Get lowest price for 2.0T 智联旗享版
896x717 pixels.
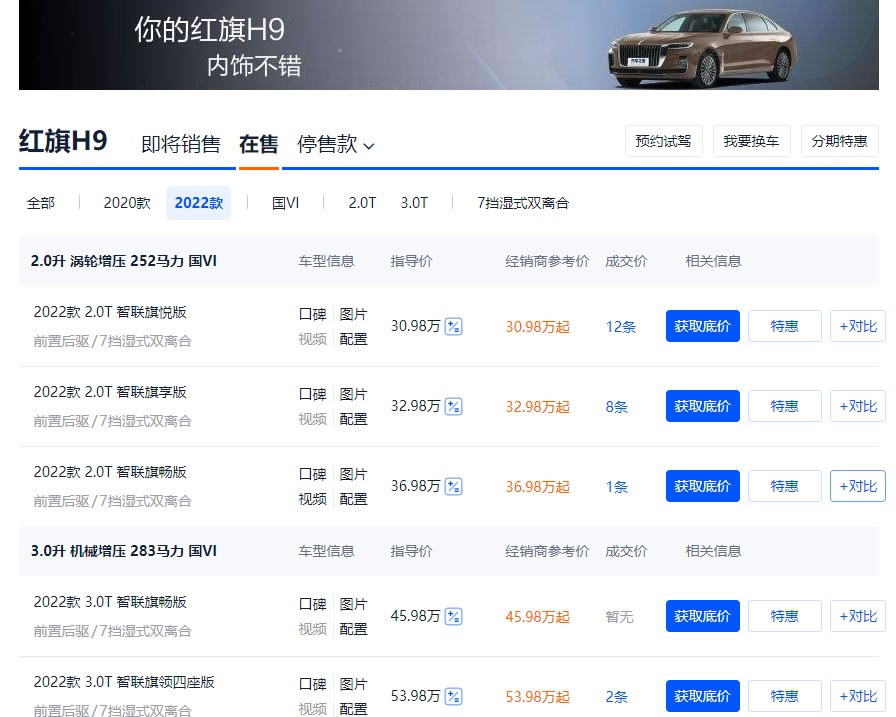(x=703, y=406)
